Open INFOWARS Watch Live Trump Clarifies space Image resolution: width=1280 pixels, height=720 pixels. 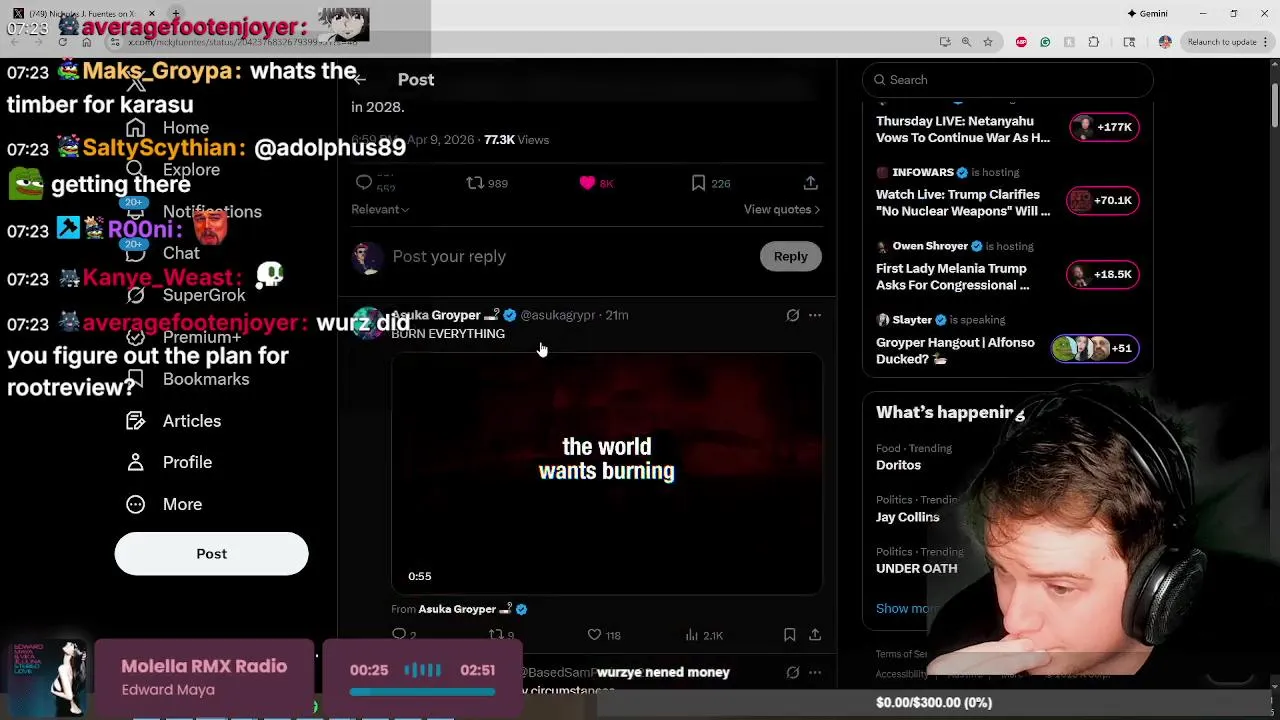[963, 203]
